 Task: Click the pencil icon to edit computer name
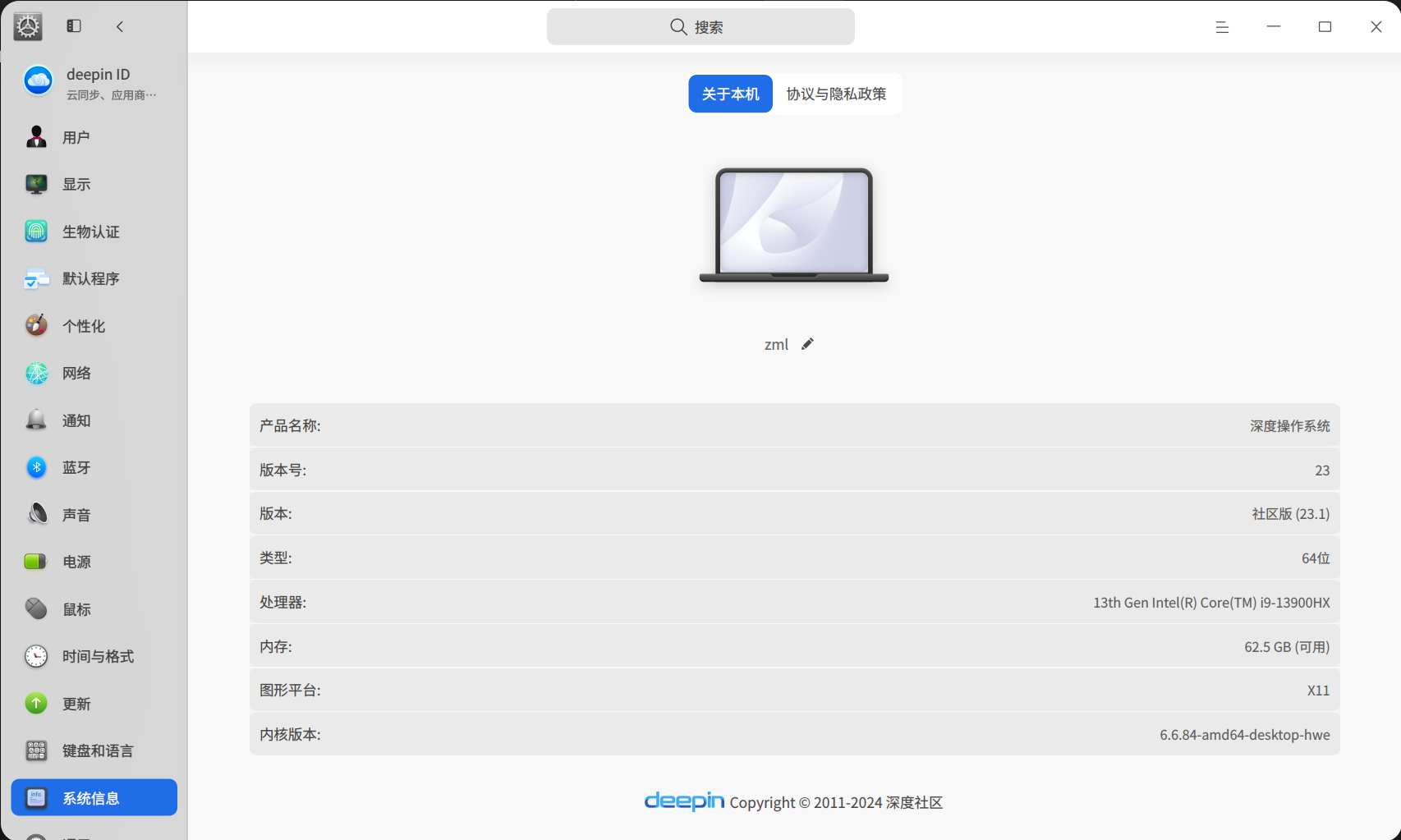coord(807,344)
